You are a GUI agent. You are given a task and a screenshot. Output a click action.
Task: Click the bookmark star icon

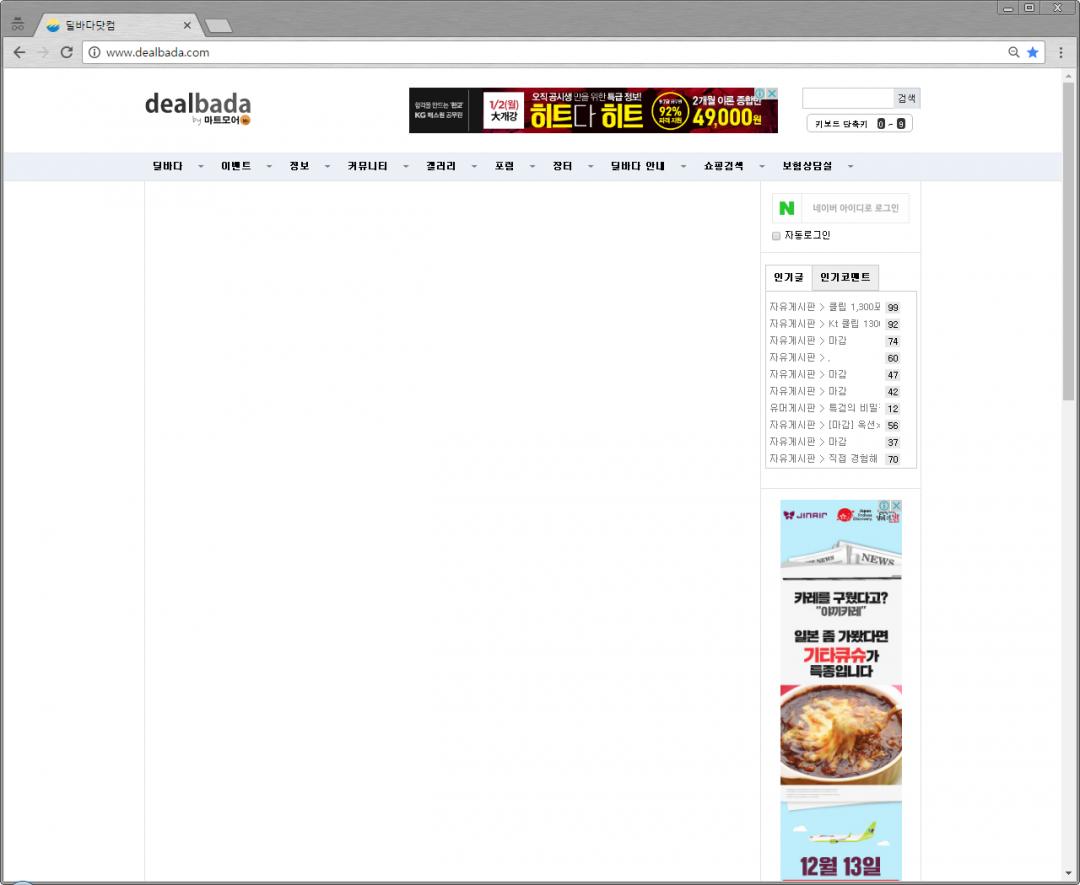pyautogui.click(x=1033, y=52)
